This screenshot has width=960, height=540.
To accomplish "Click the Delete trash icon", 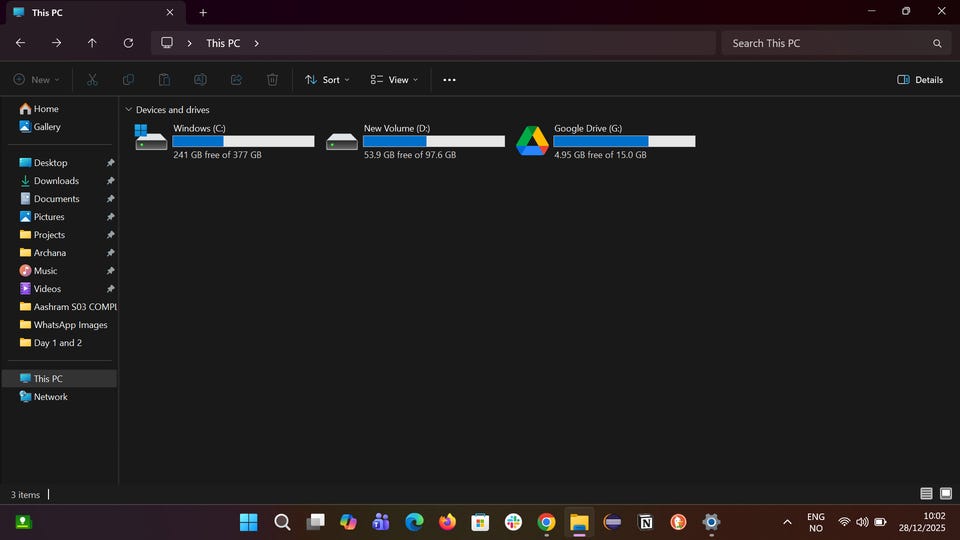I will pos(272,80).
